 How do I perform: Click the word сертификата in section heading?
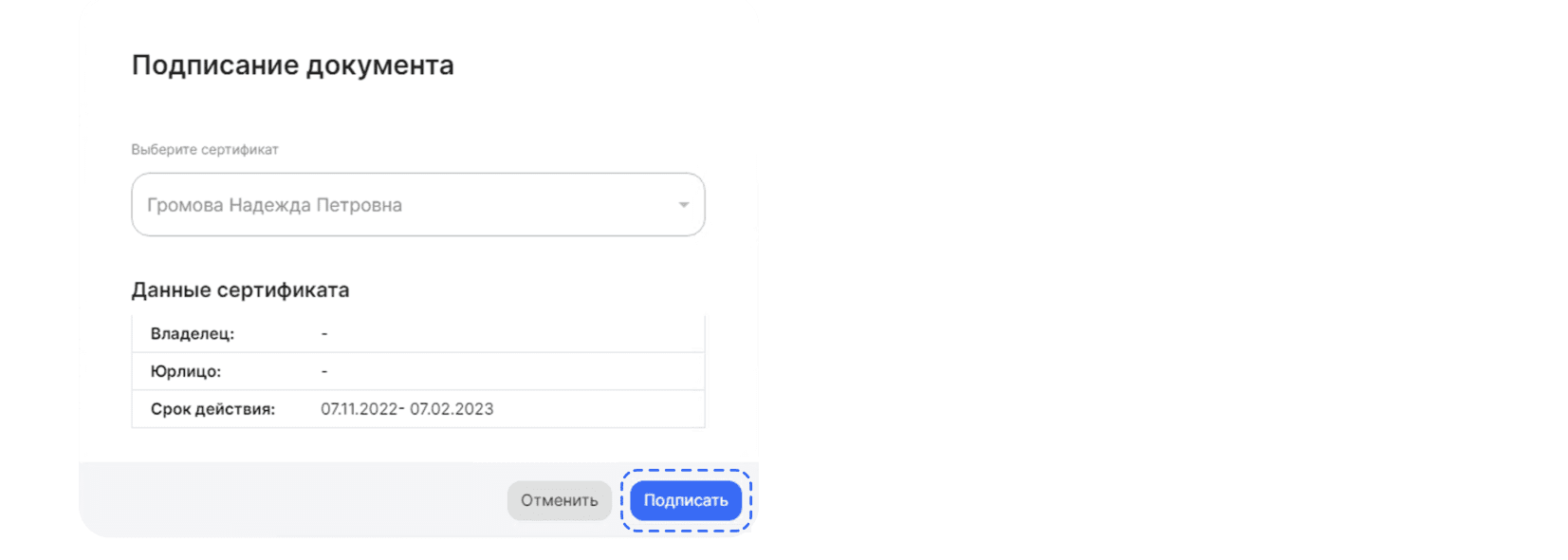[x=283, y=290]
